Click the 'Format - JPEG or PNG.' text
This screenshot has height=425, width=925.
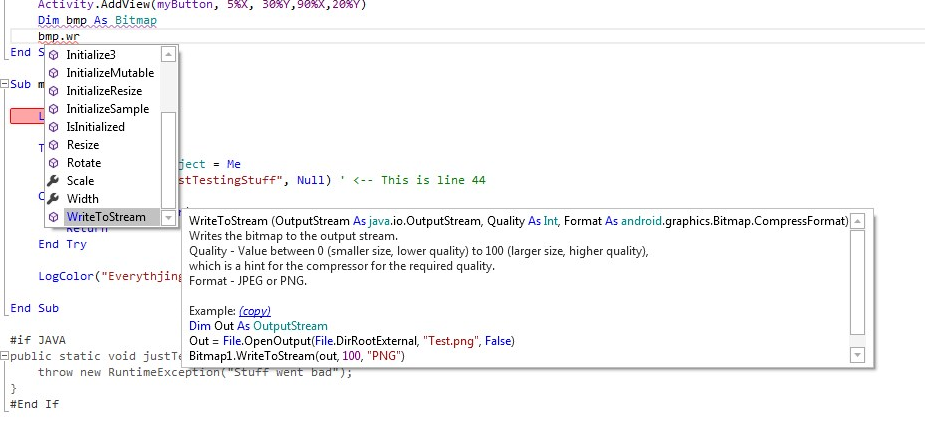coord(248,281)
